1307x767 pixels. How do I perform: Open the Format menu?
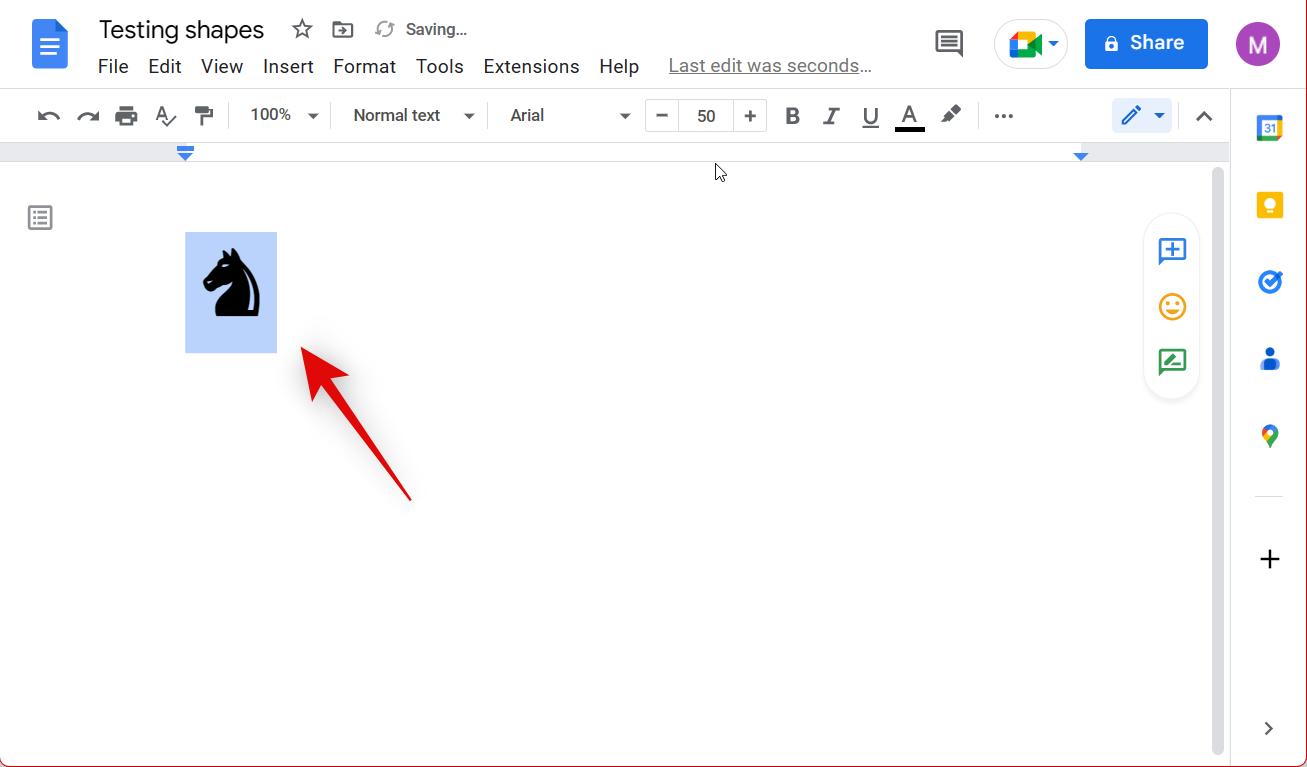click(365, 66)
